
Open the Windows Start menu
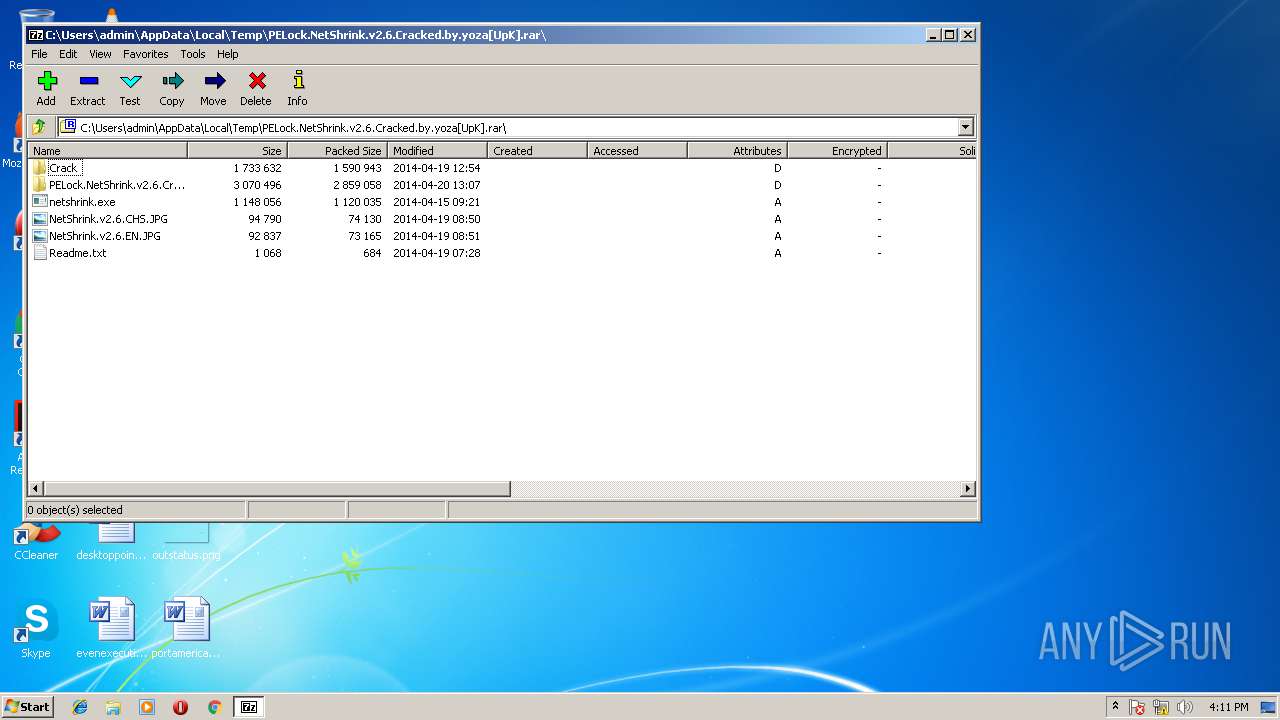tap(27, 707)
